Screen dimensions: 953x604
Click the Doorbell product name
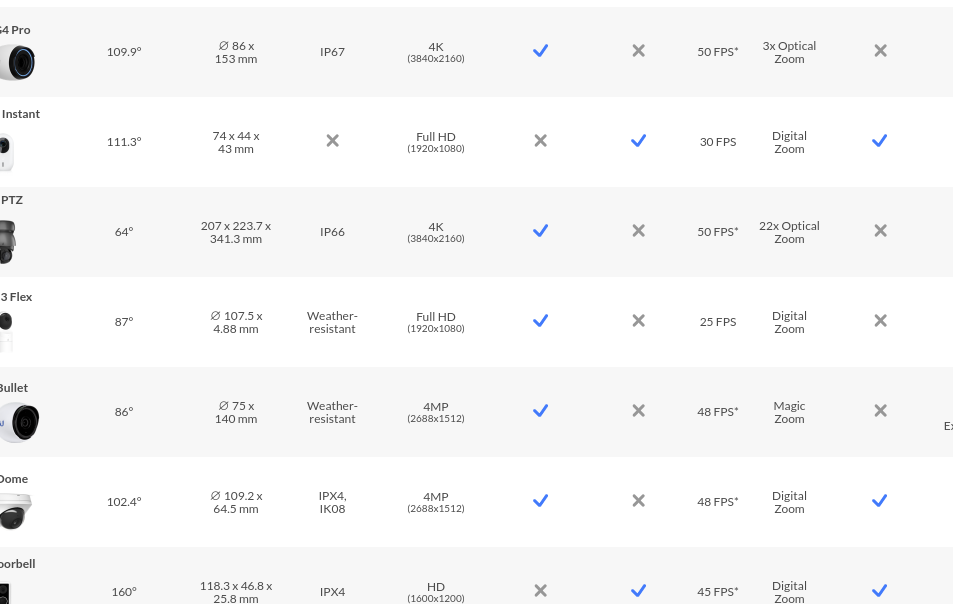point(17,564)
